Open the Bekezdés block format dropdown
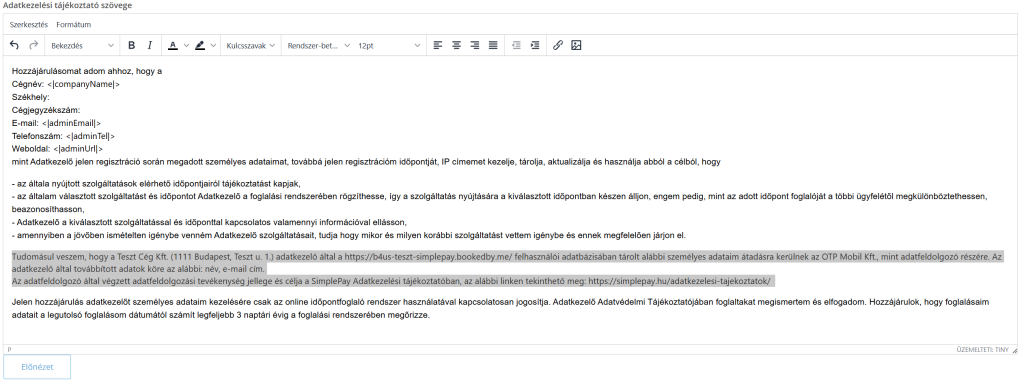 pyautogui.click(x=82, y=46)
